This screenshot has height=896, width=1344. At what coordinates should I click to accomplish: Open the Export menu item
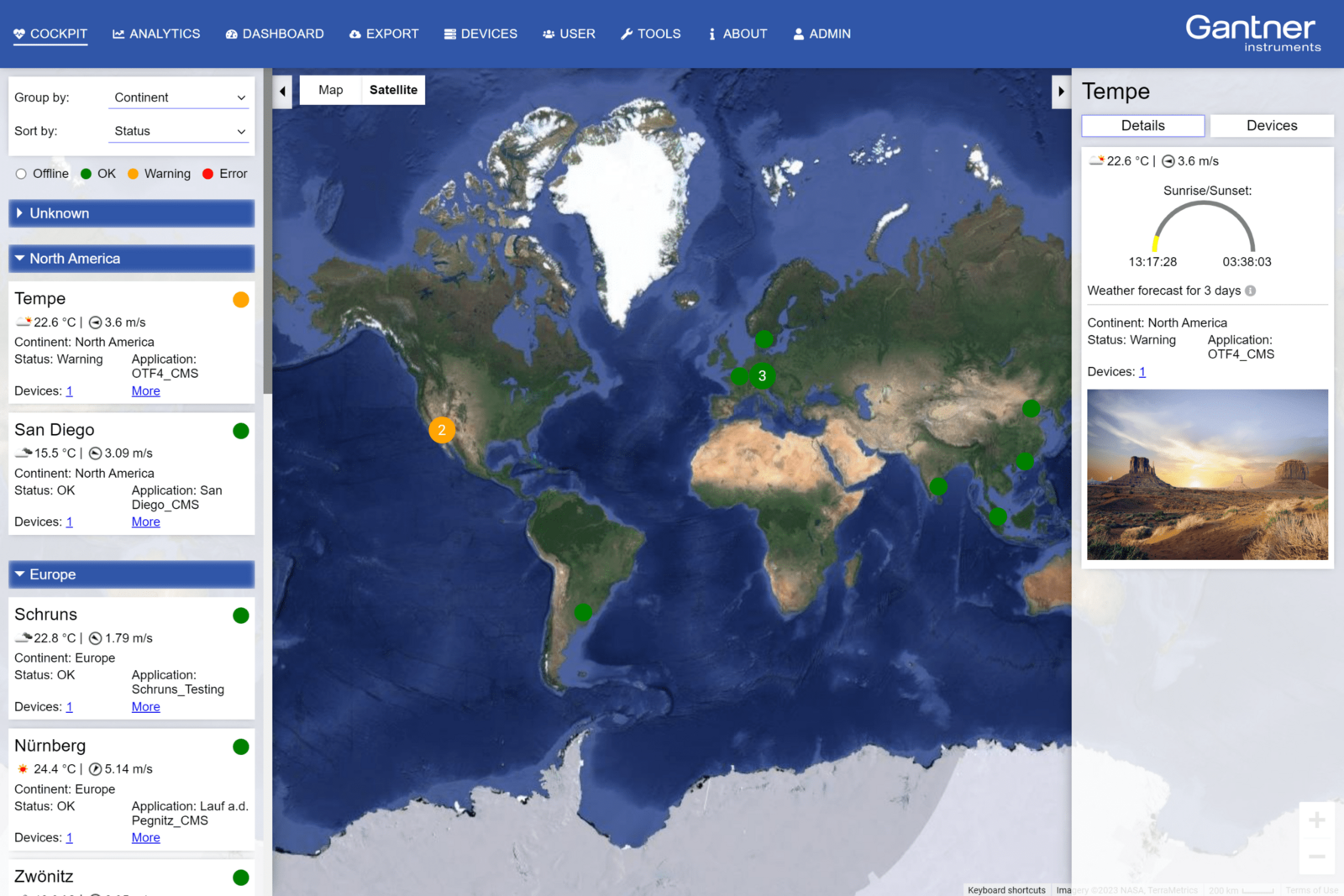point(384,34)
